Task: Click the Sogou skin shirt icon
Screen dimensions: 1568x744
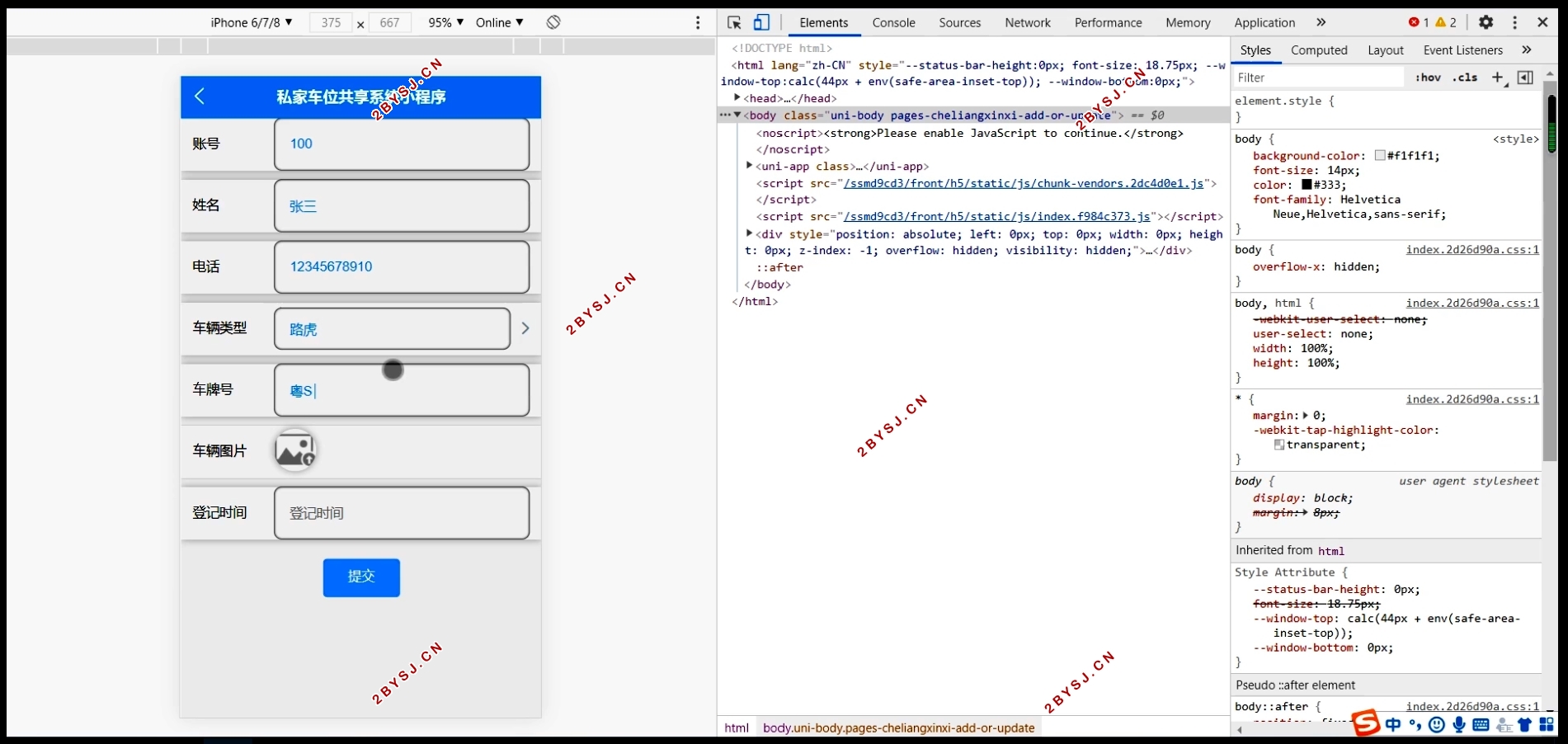Action: pos(1524,725)
